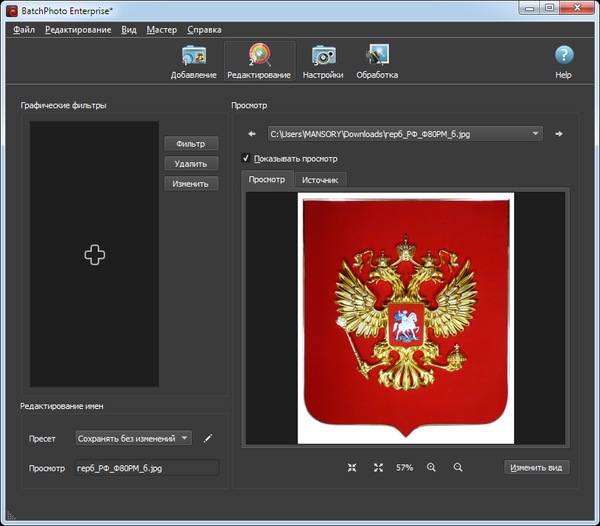Switch to the Источник tab
Screen dimensions: 600x526
click(320, 180)
